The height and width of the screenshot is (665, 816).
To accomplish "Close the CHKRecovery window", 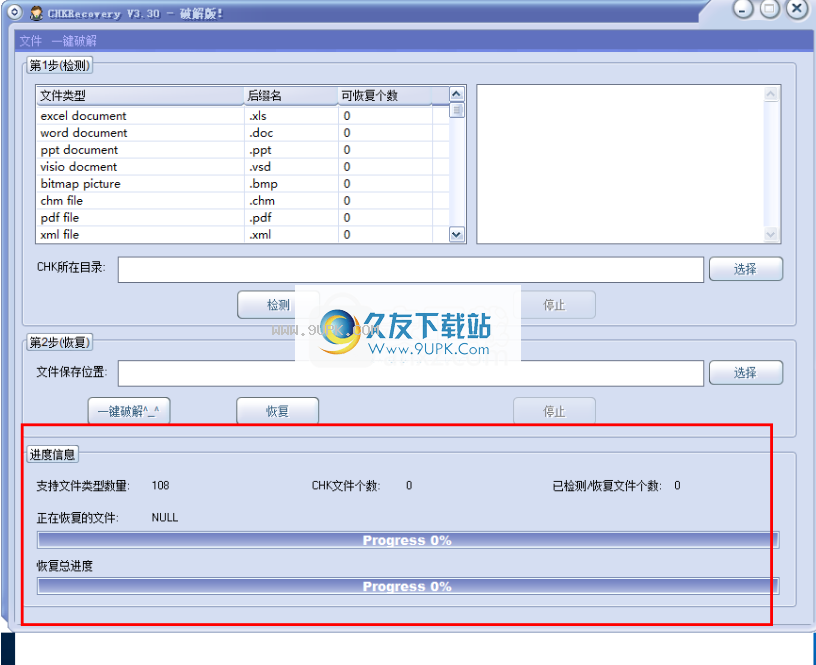I will 797,8.
